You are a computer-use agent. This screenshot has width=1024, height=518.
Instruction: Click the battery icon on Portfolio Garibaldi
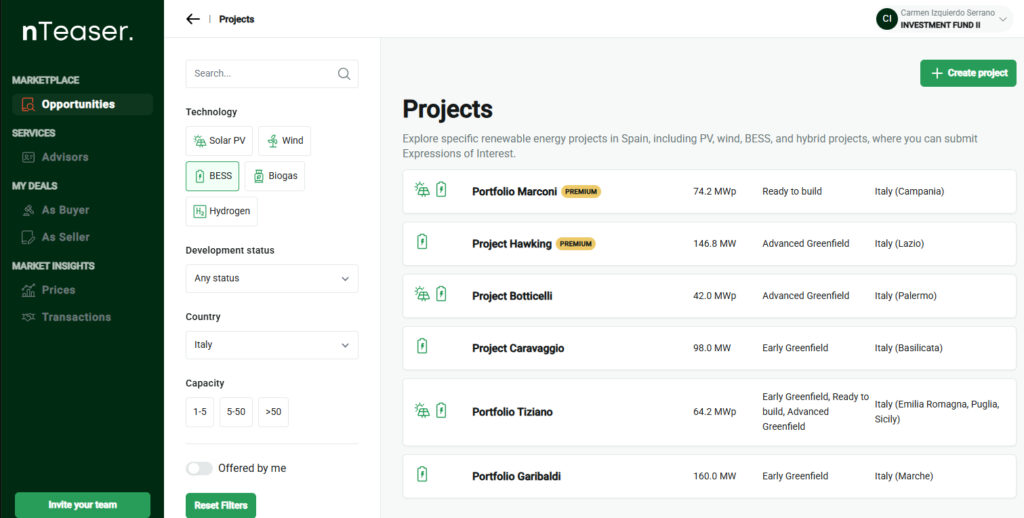[422, 475]
